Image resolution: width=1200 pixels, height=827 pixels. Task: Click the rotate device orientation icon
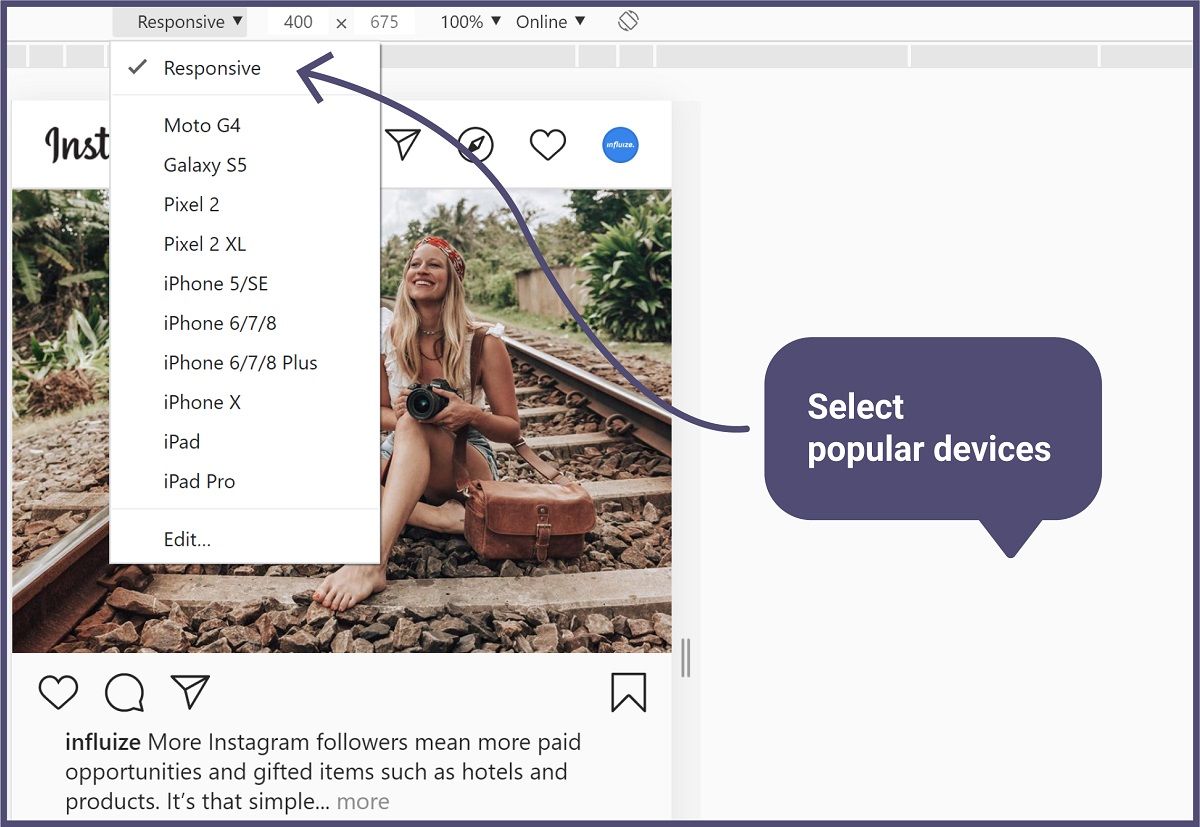628,21
